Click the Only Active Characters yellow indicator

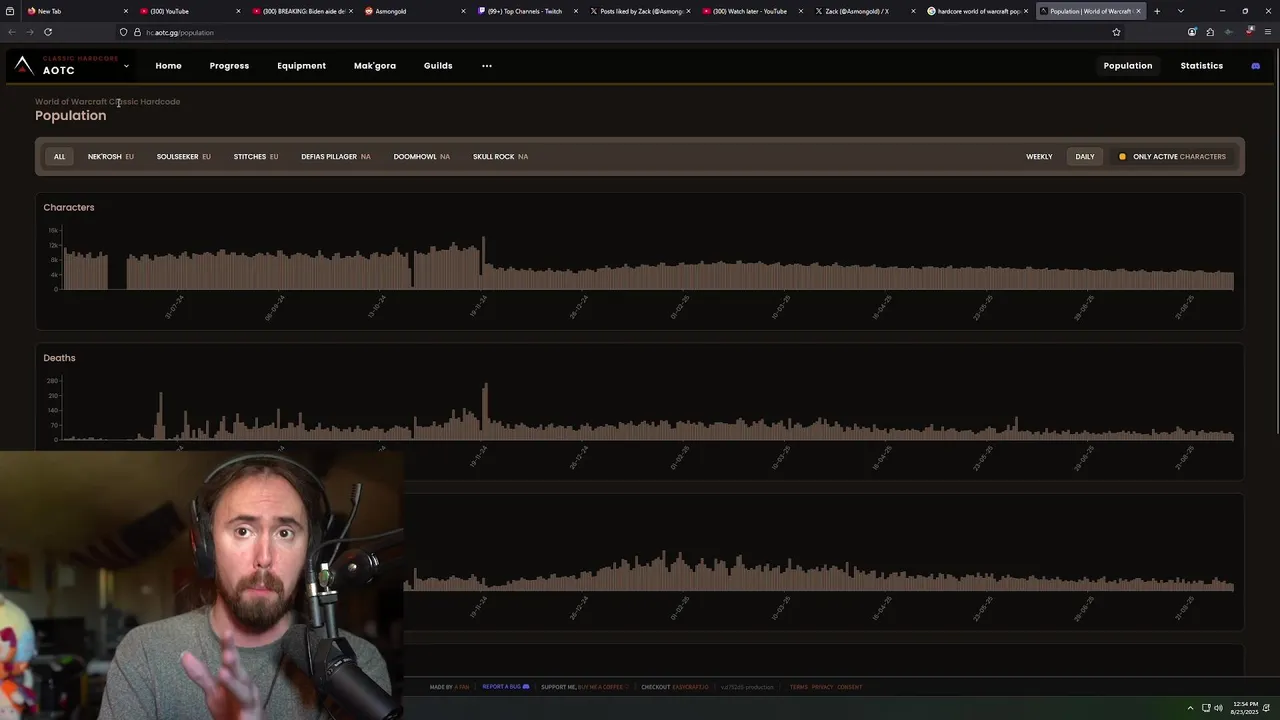[1122, 157]
